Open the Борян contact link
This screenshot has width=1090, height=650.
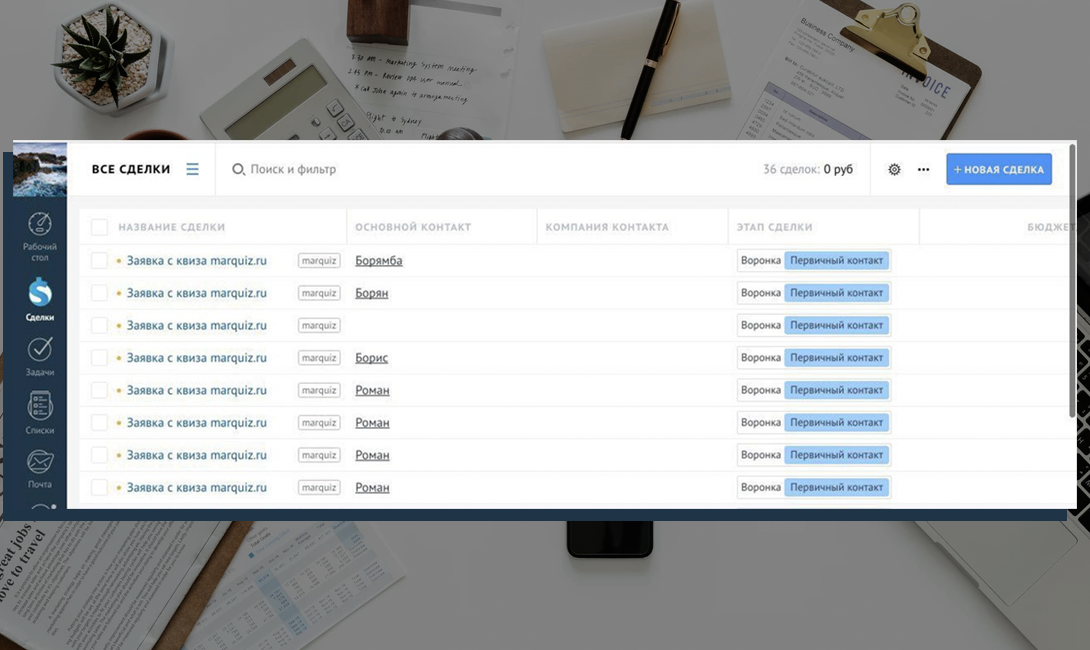pyautogui.click(x=372, y=293)
